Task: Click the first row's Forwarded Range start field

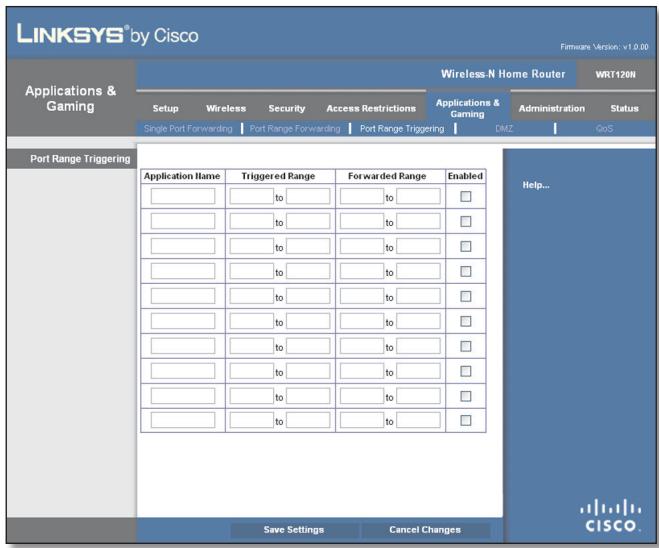Action: [362, 196]
